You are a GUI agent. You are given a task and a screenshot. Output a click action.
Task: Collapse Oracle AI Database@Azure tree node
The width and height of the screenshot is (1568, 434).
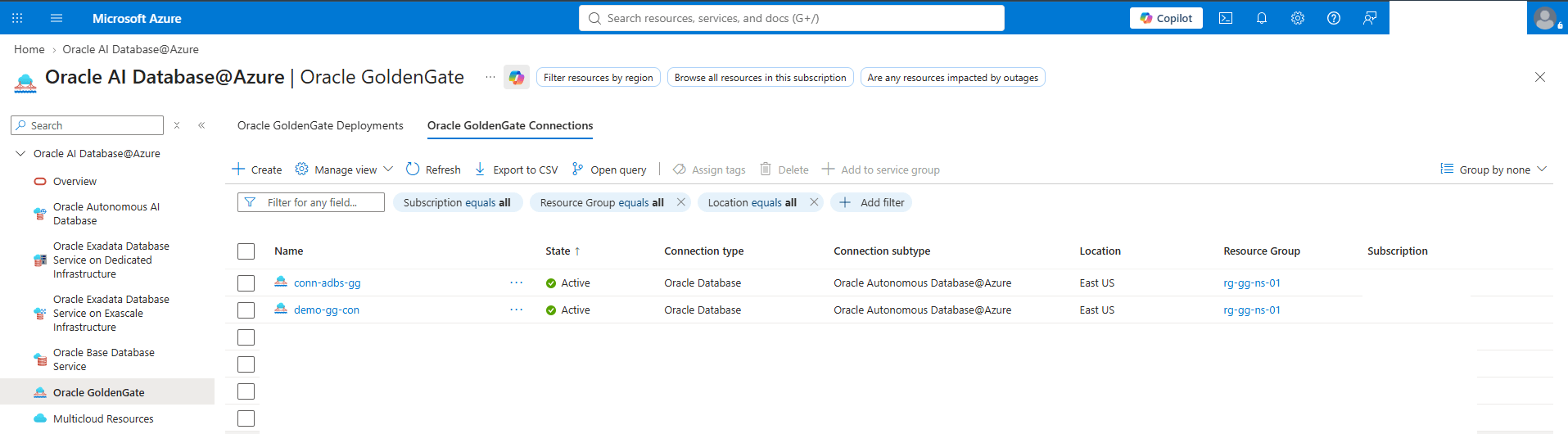[20, 153]
